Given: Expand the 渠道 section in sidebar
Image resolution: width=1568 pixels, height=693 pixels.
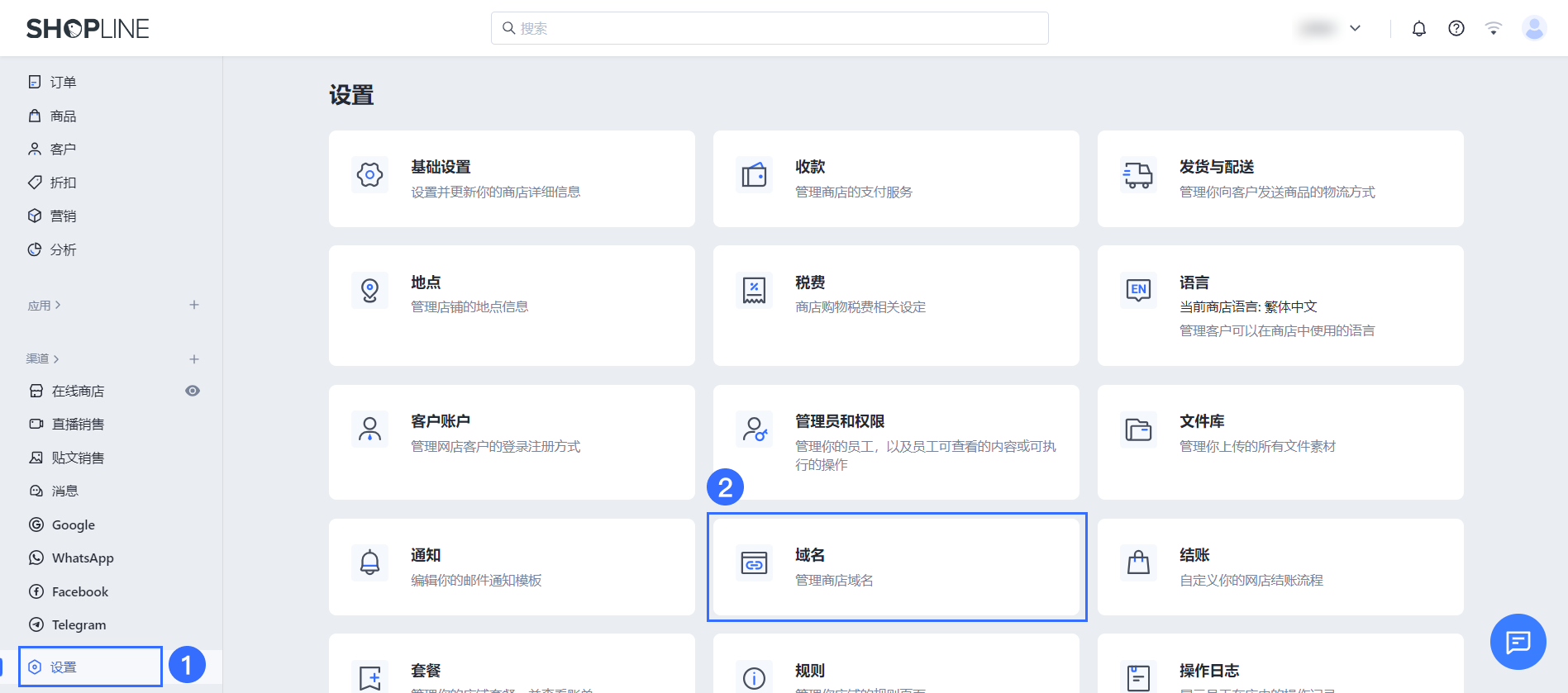Looking at the screenshot, I should coord(42,359).
